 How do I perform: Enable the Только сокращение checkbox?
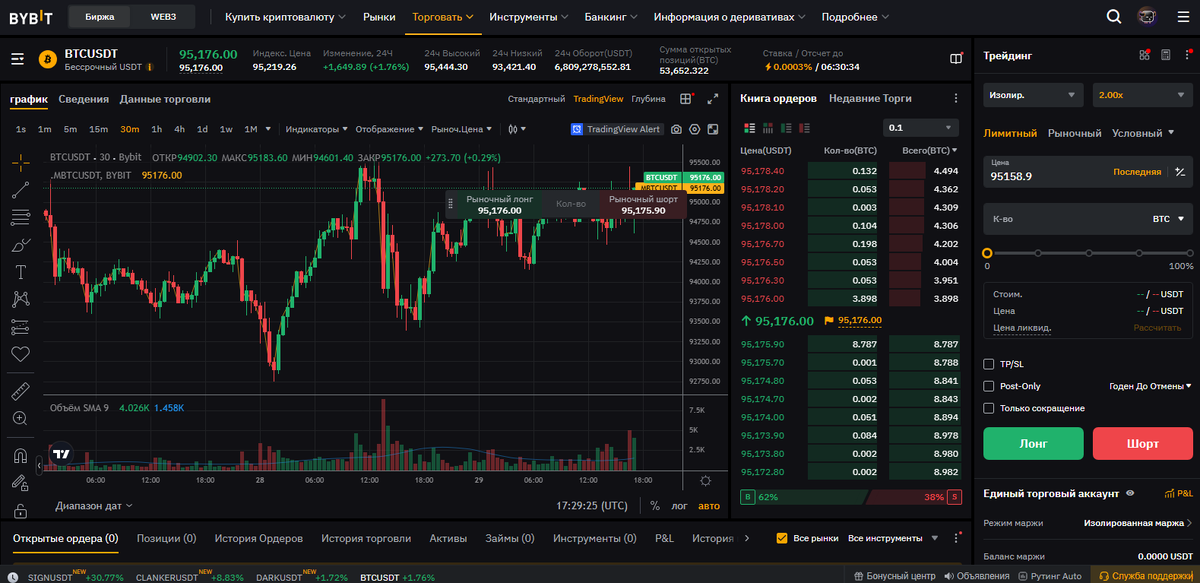(989, 408)
